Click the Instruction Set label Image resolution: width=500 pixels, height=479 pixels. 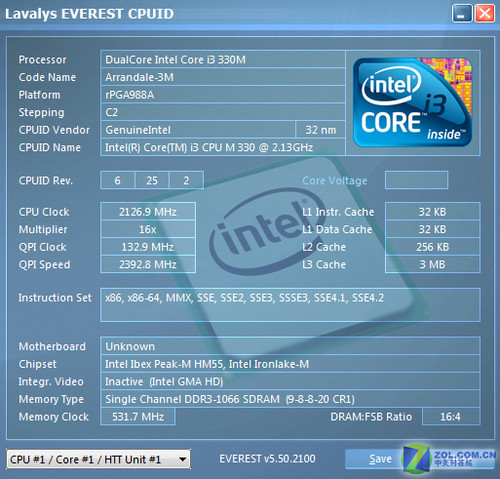[55, 297]
